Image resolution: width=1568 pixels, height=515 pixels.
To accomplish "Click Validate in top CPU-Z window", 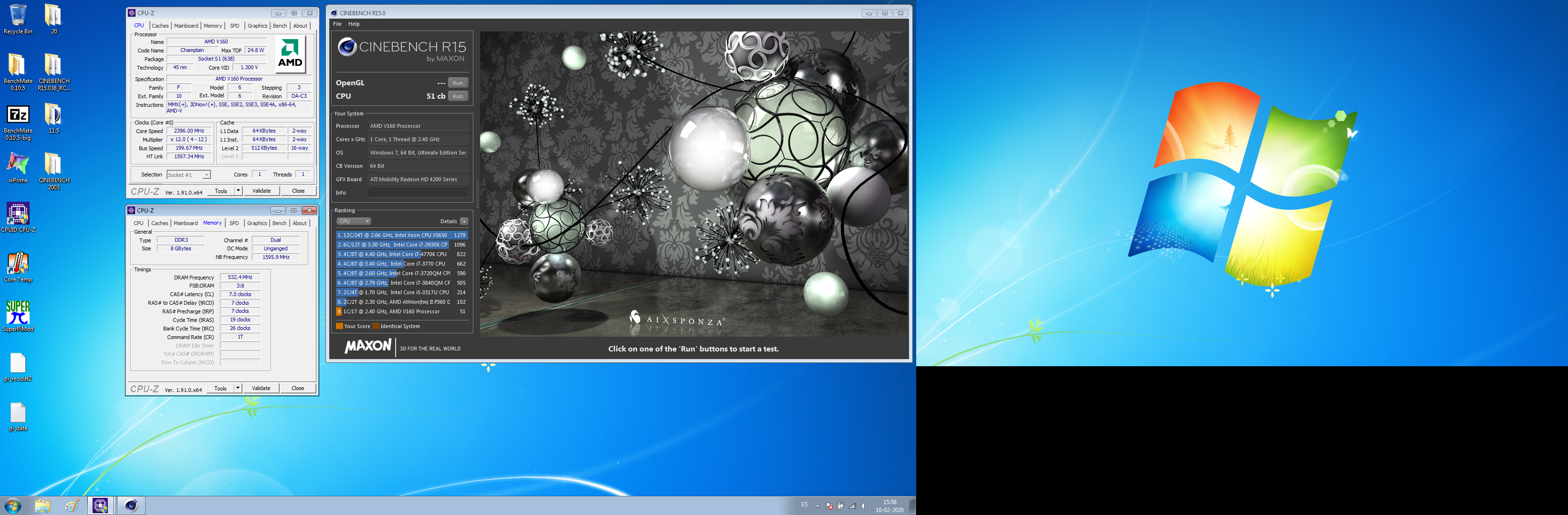I will pos(262,191).
